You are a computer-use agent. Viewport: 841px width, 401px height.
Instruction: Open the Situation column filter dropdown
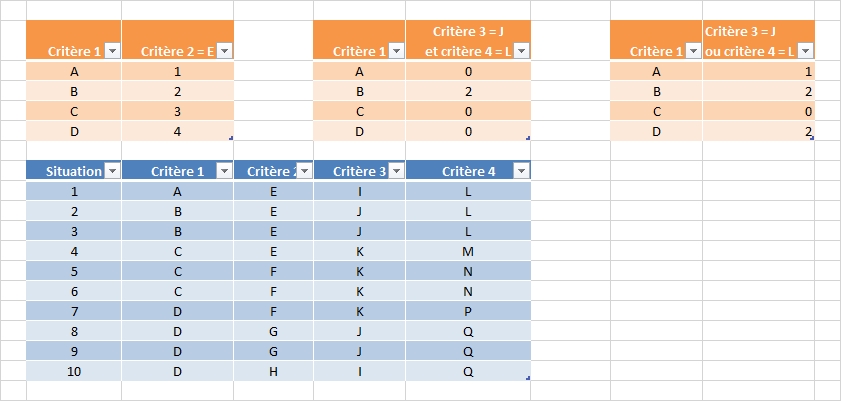(x=112, y=171)
